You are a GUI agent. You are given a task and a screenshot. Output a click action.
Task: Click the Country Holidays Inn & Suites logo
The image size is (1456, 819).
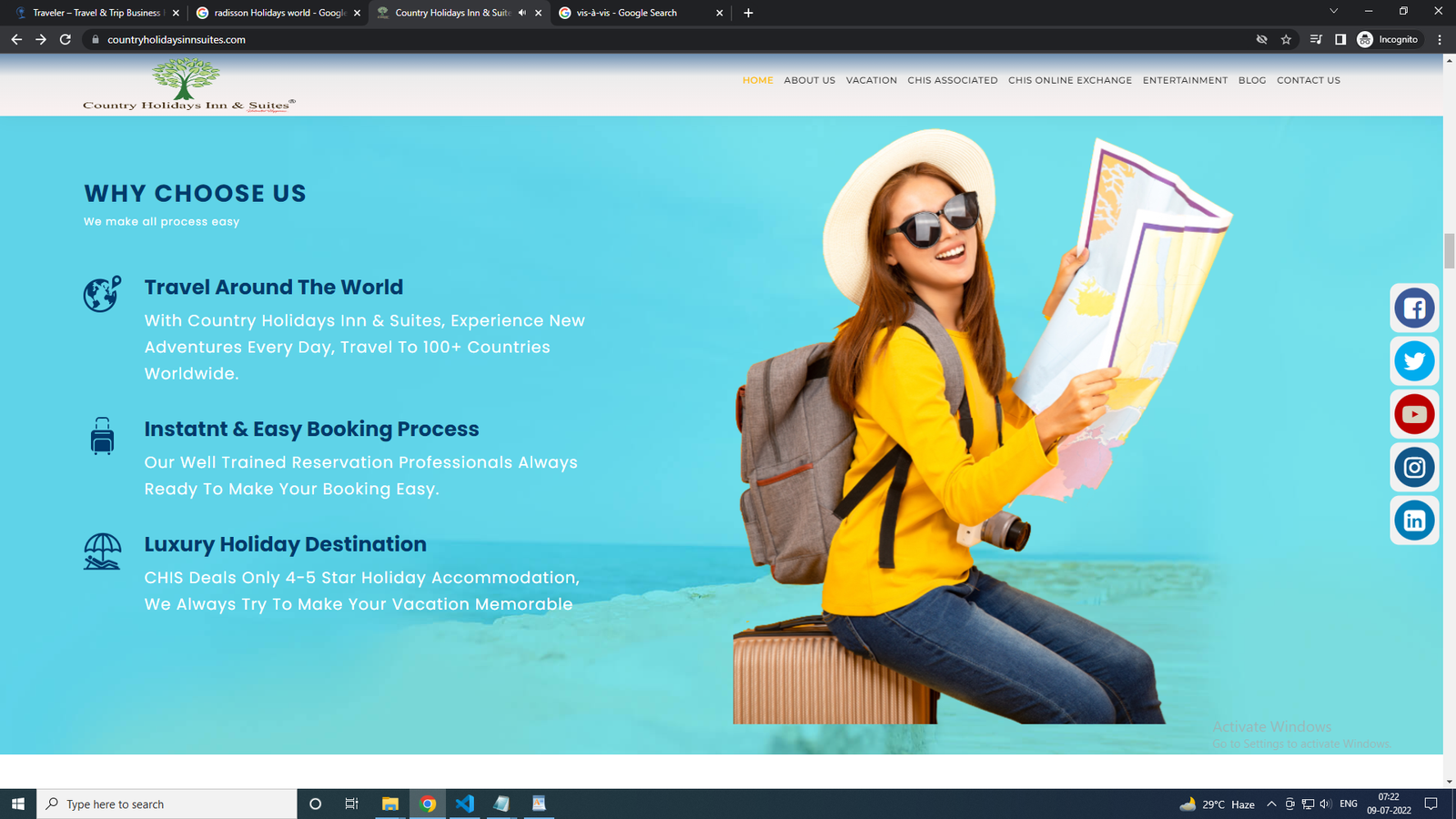click(188, 86)
